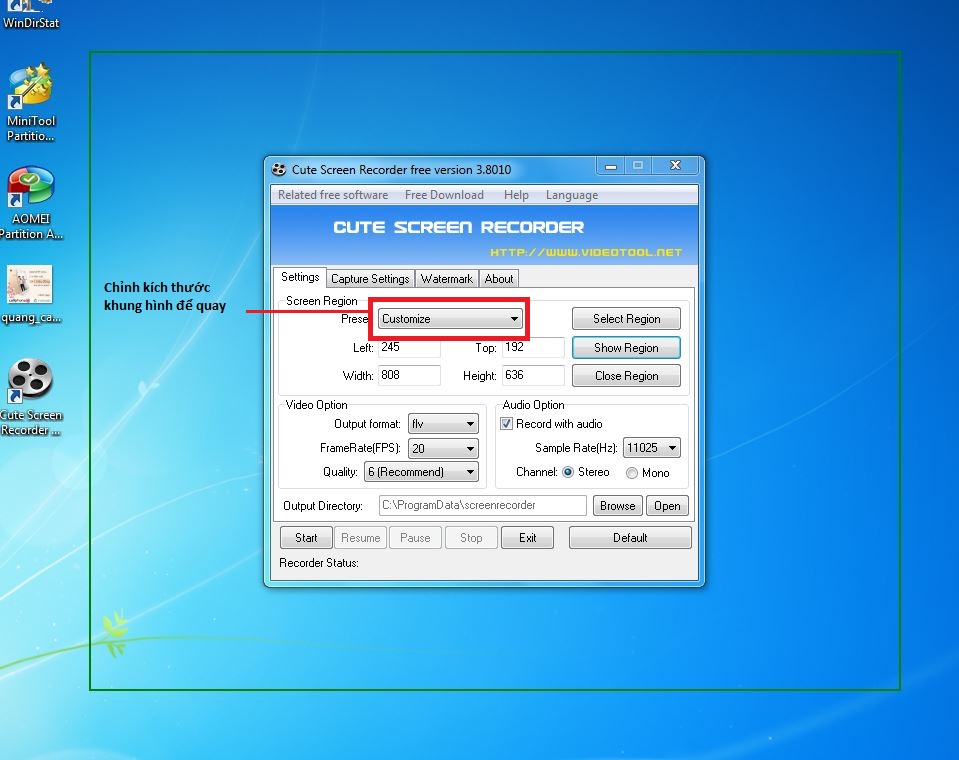959x760 pixels.
Task: Open the Language menu
Action: (571, 195)
